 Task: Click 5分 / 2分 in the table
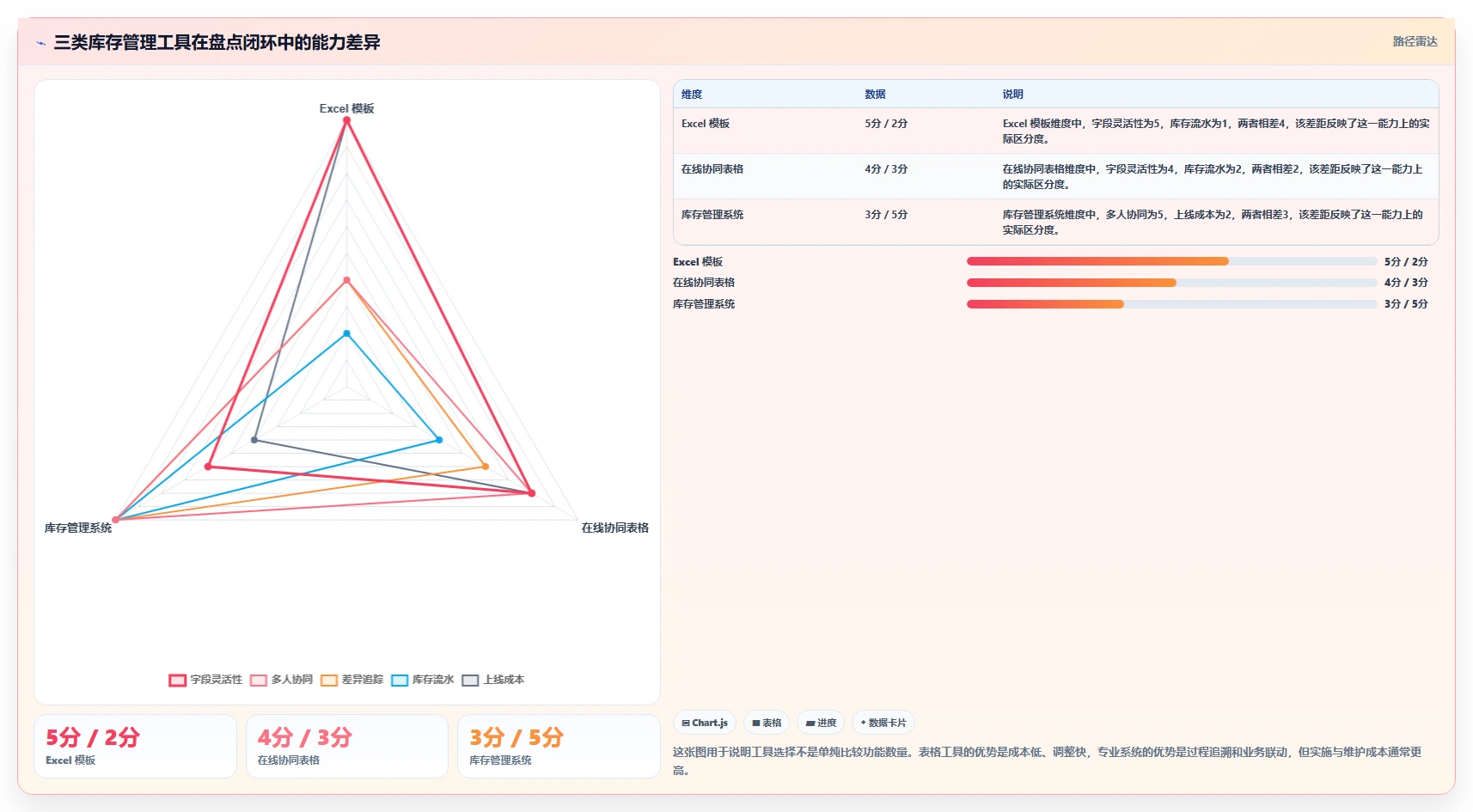coord(886,124)
